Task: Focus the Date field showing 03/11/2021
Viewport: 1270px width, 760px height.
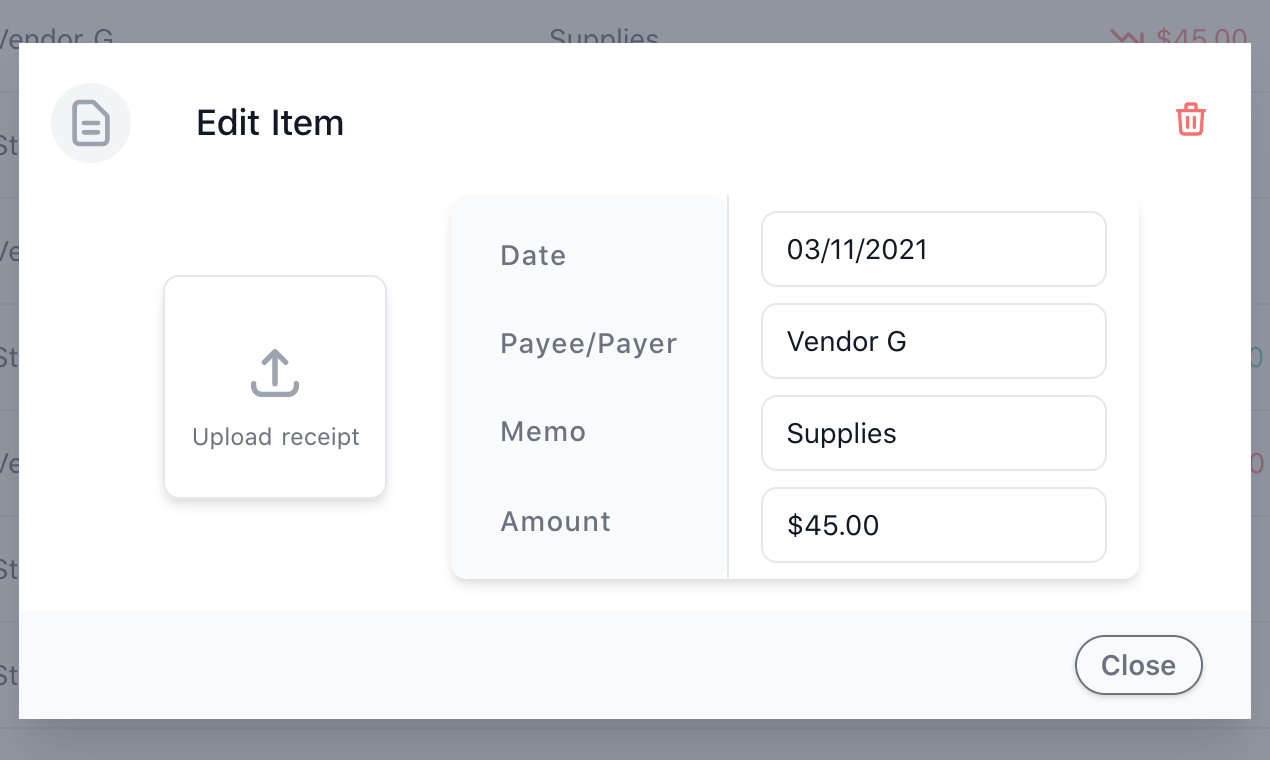Action: tap(934, 249)
